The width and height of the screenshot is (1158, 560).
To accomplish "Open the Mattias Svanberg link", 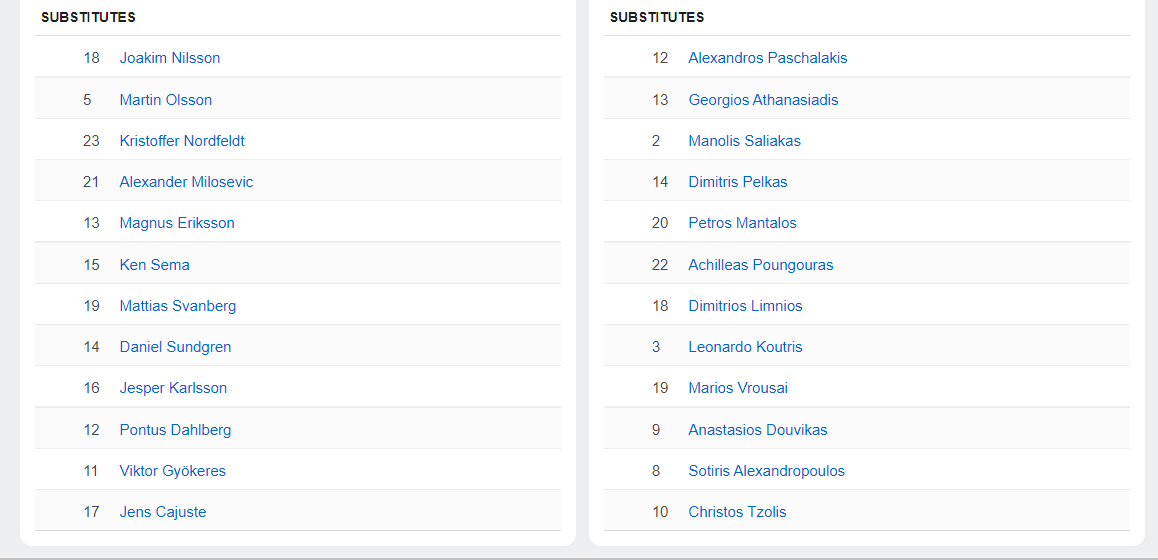I will coord(177,306).
